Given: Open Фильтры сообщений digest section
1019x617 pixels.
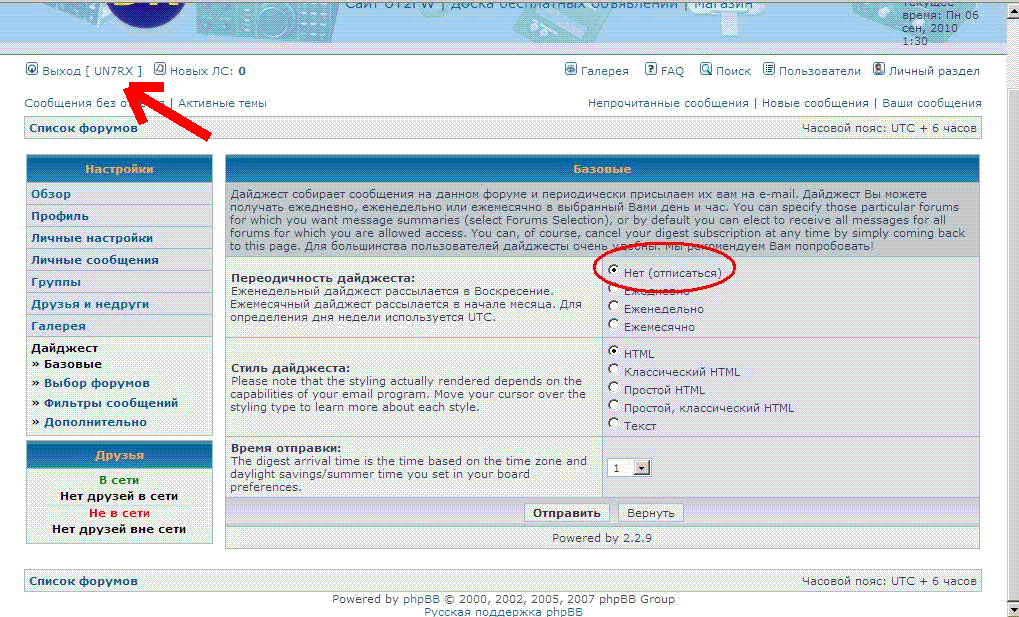Looking at the screenshot, I should (110, 403).
